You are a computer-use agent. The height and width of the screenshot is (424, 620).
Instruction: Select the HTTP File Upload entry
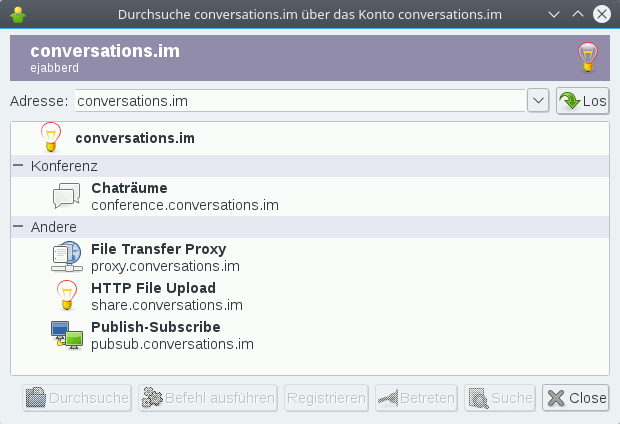point(310,296)
